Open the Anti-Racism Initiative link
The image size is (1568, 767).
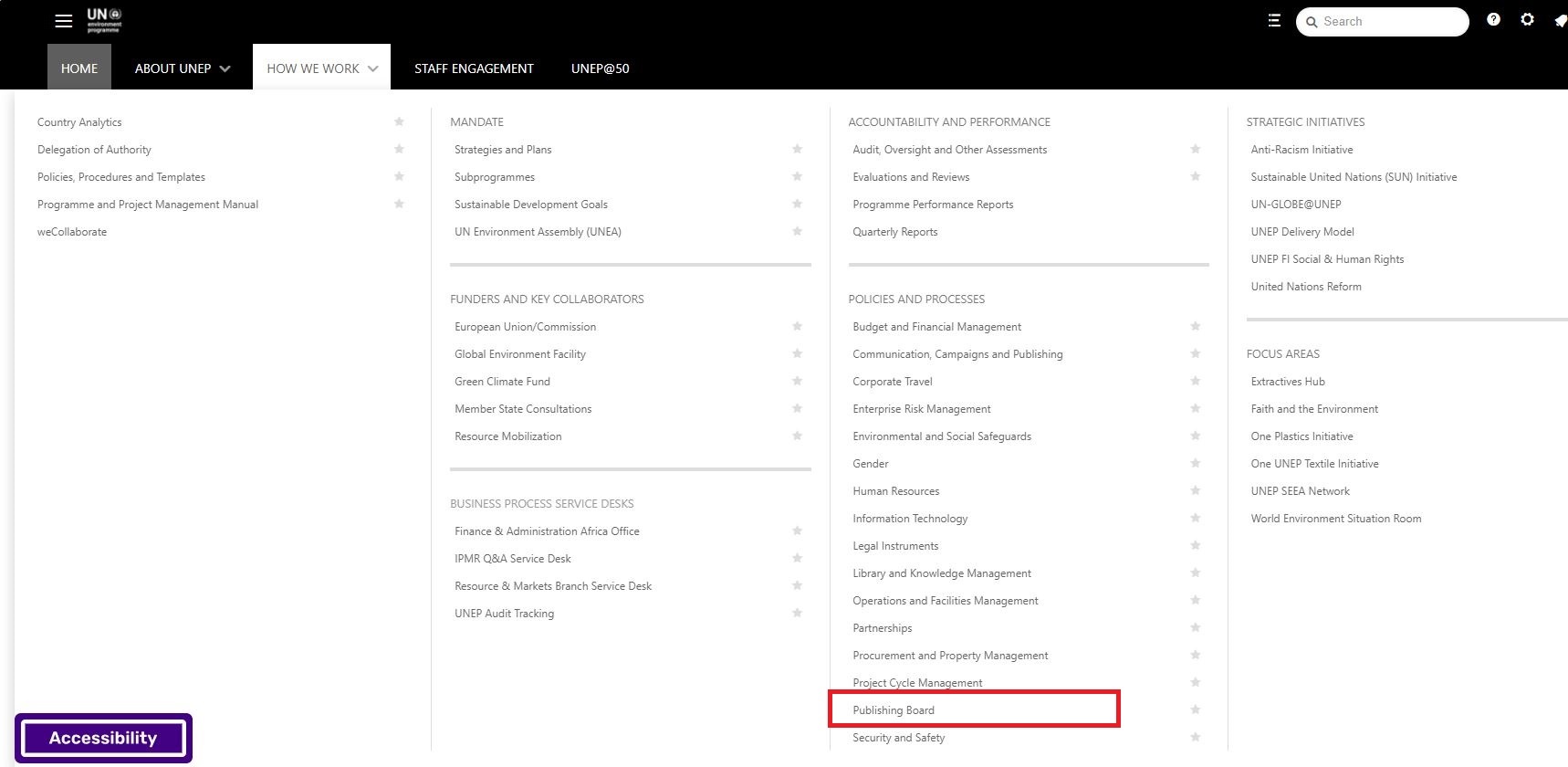pos(1301,150)
